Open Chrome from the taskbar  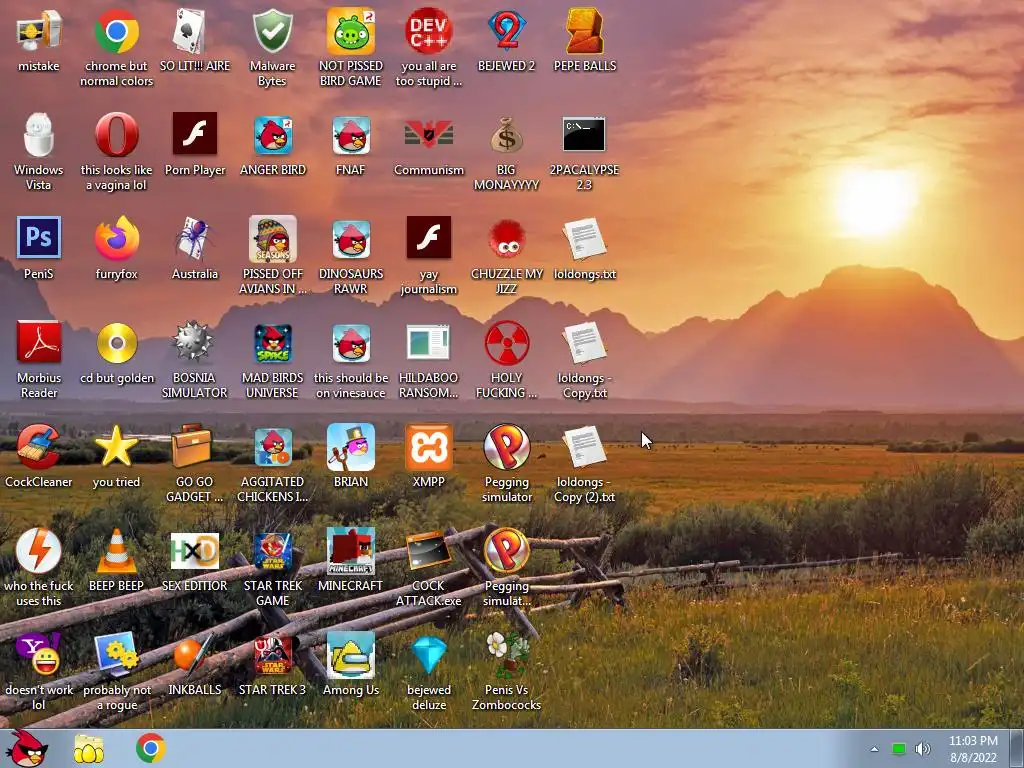151,748
